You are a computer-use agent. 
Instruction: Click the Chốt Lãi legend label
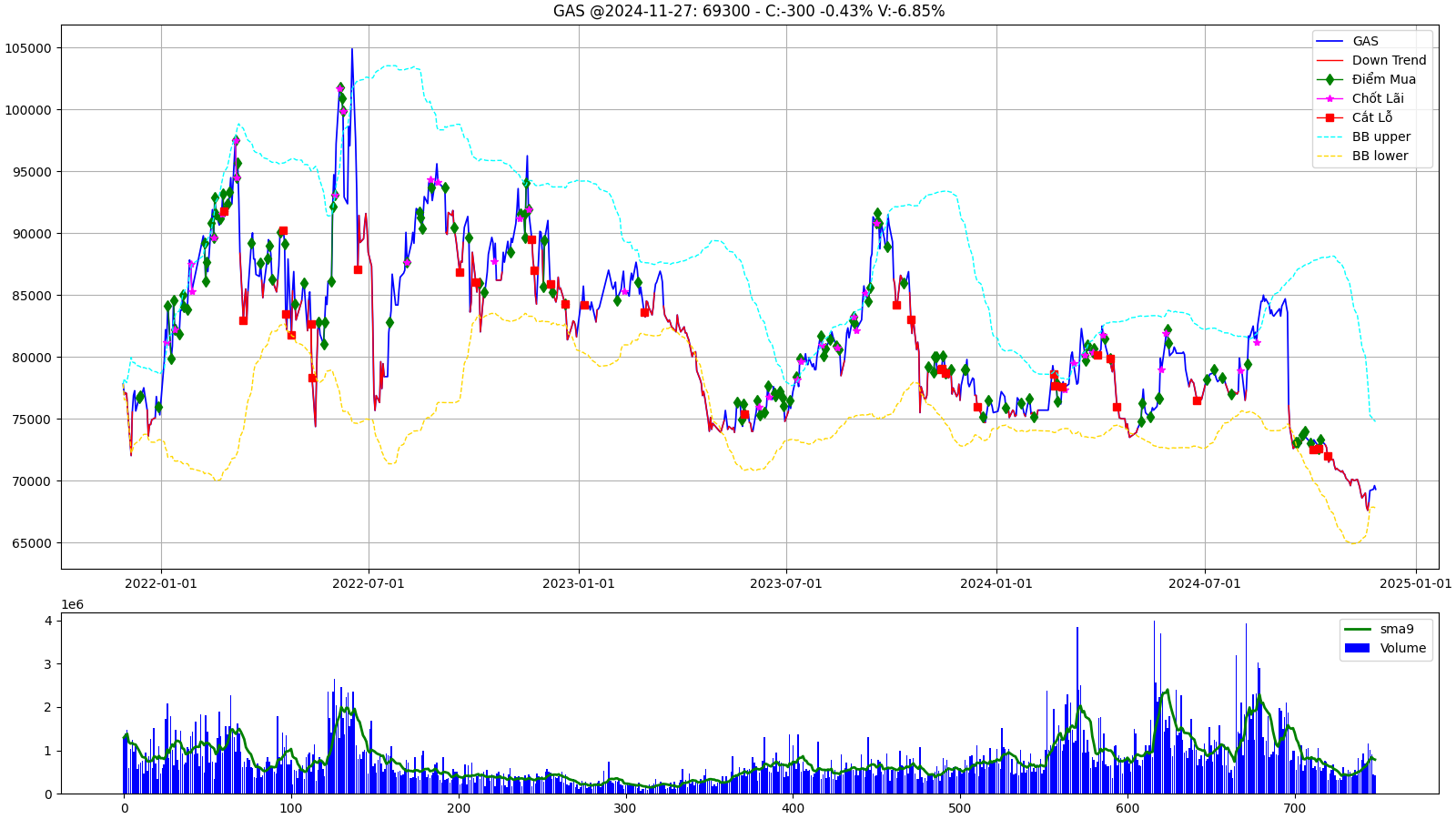click(1378, 98)
